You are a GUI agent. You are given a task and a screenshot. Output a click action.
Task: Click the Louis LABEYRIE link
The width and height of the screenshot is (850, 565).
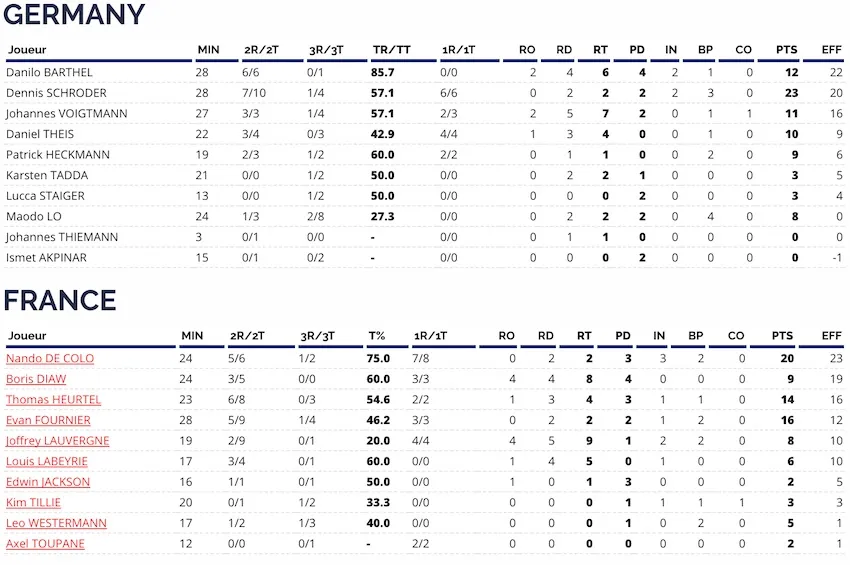click(46, 462)
